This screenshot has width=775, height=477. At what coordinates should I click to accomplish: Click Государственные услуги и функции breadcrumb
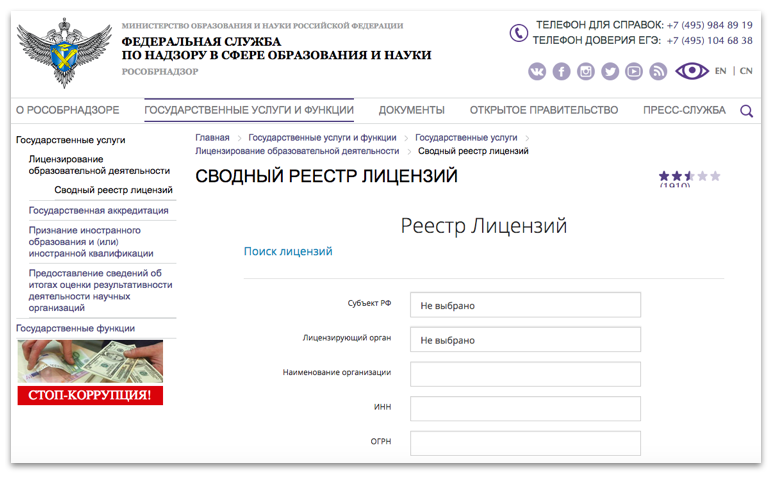322,137
